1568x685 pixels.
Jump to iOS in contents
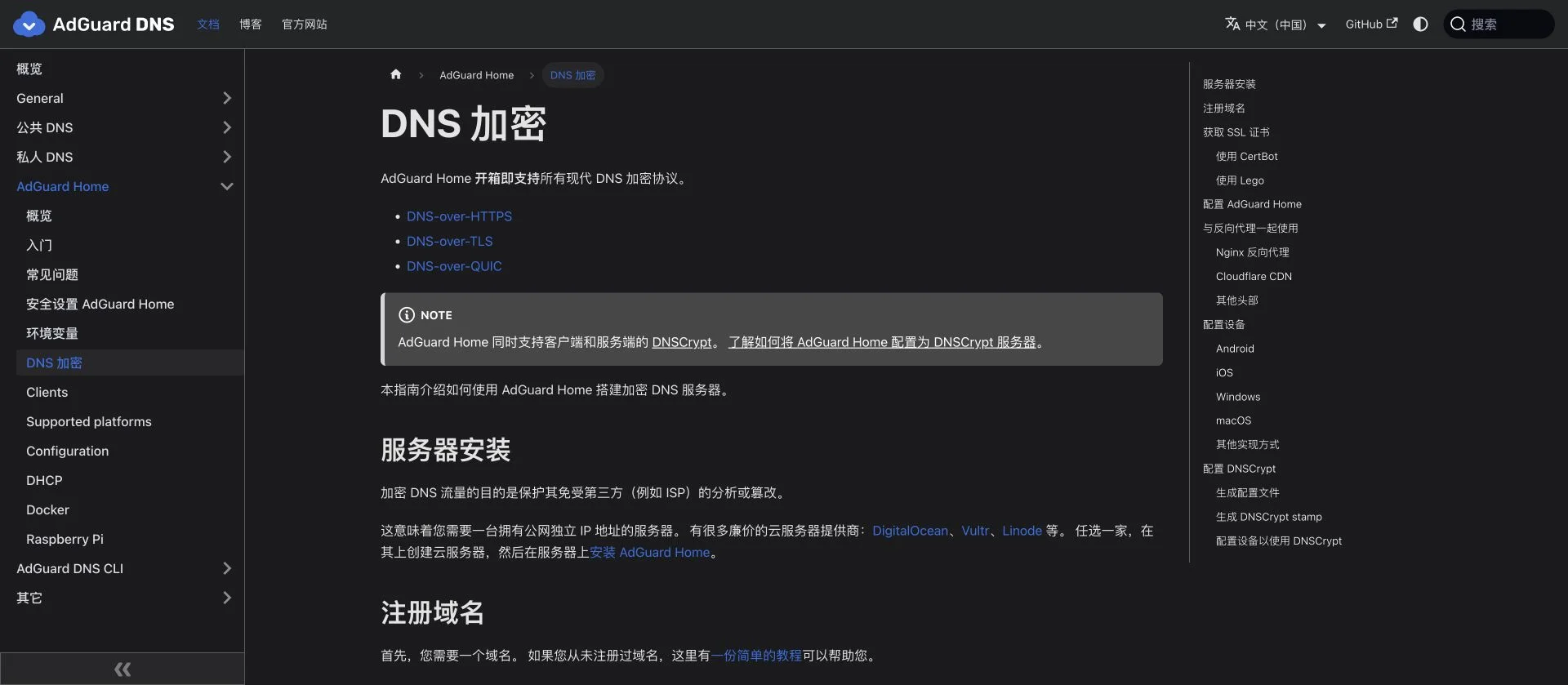(x=1224, y=372)
